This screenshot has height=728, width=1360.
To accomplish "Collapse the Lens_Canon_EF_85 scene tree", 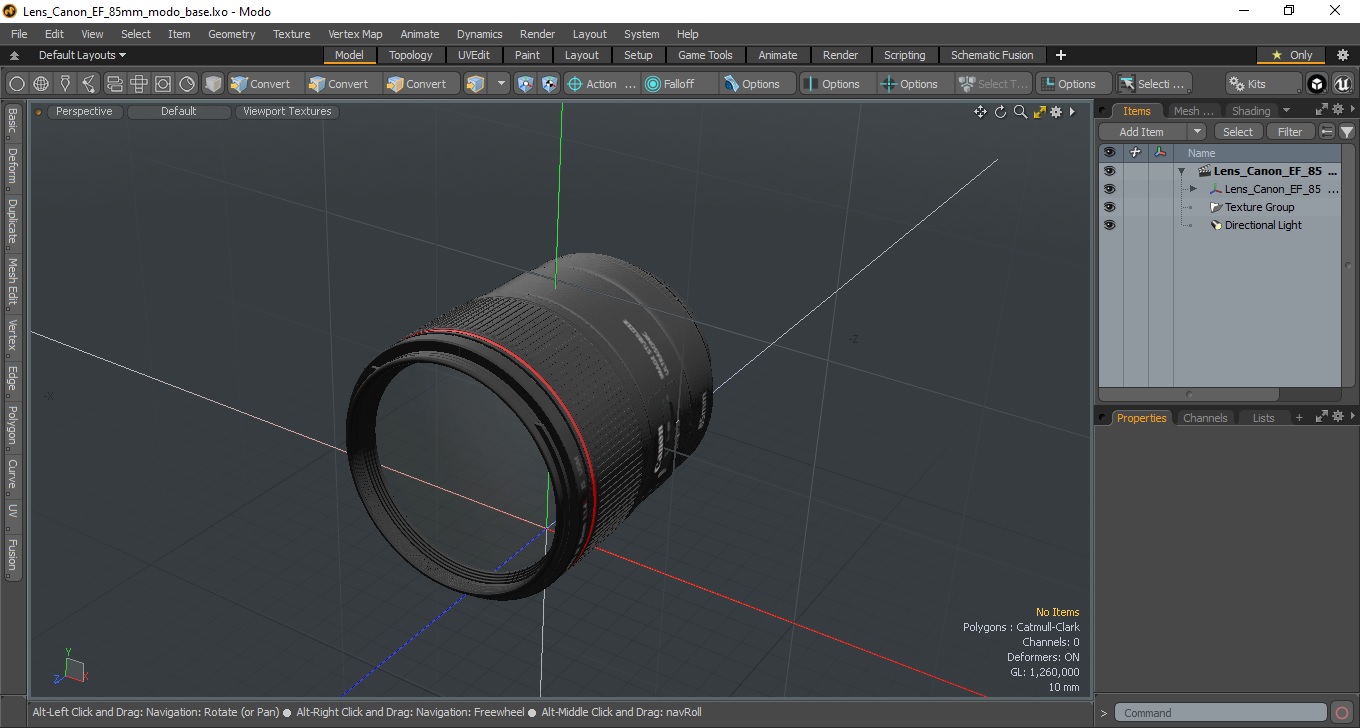I will pos(1181,171).
